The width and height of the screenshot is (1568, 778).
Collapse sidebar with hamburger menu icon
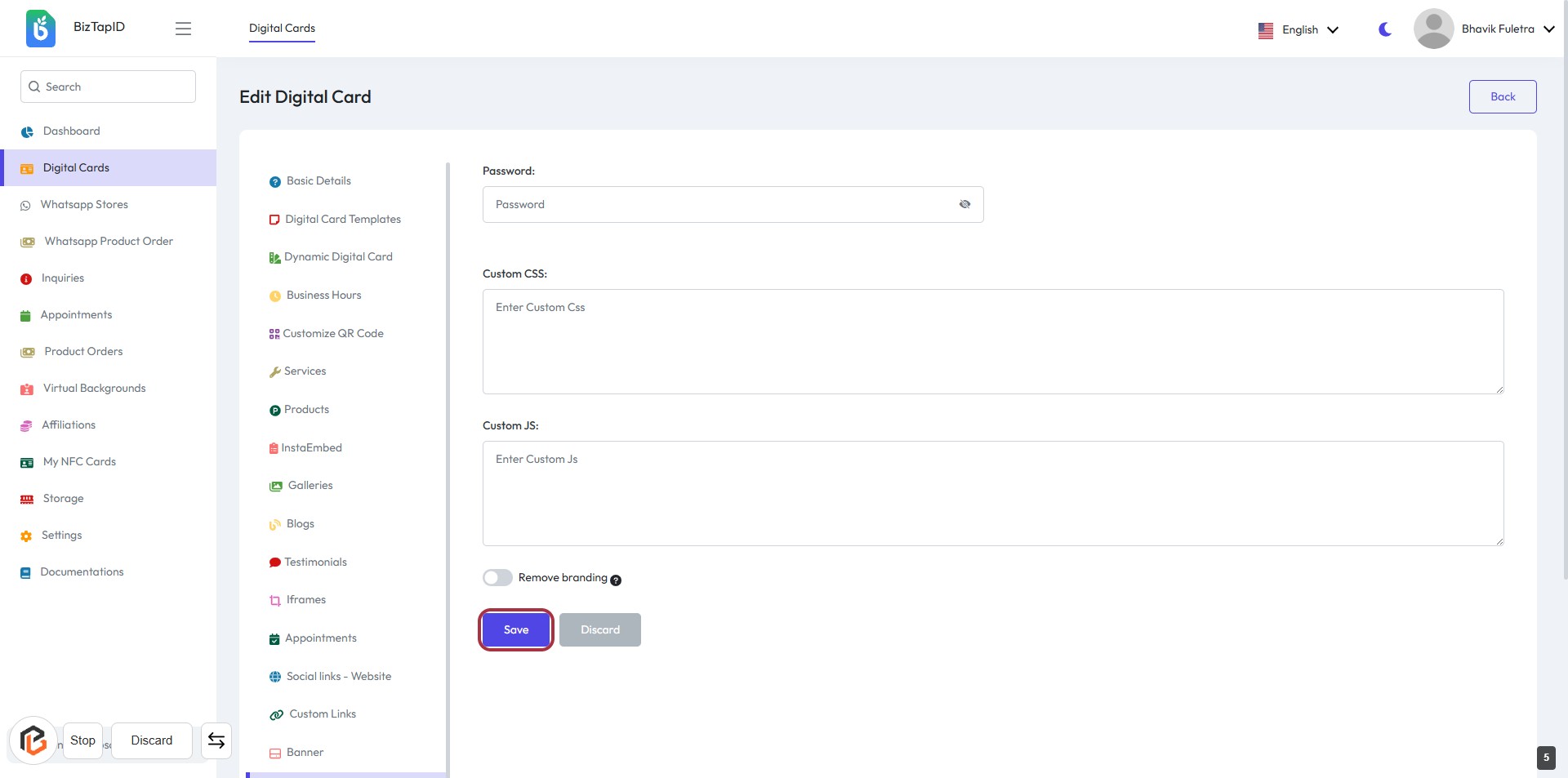[x=183, y=29]
